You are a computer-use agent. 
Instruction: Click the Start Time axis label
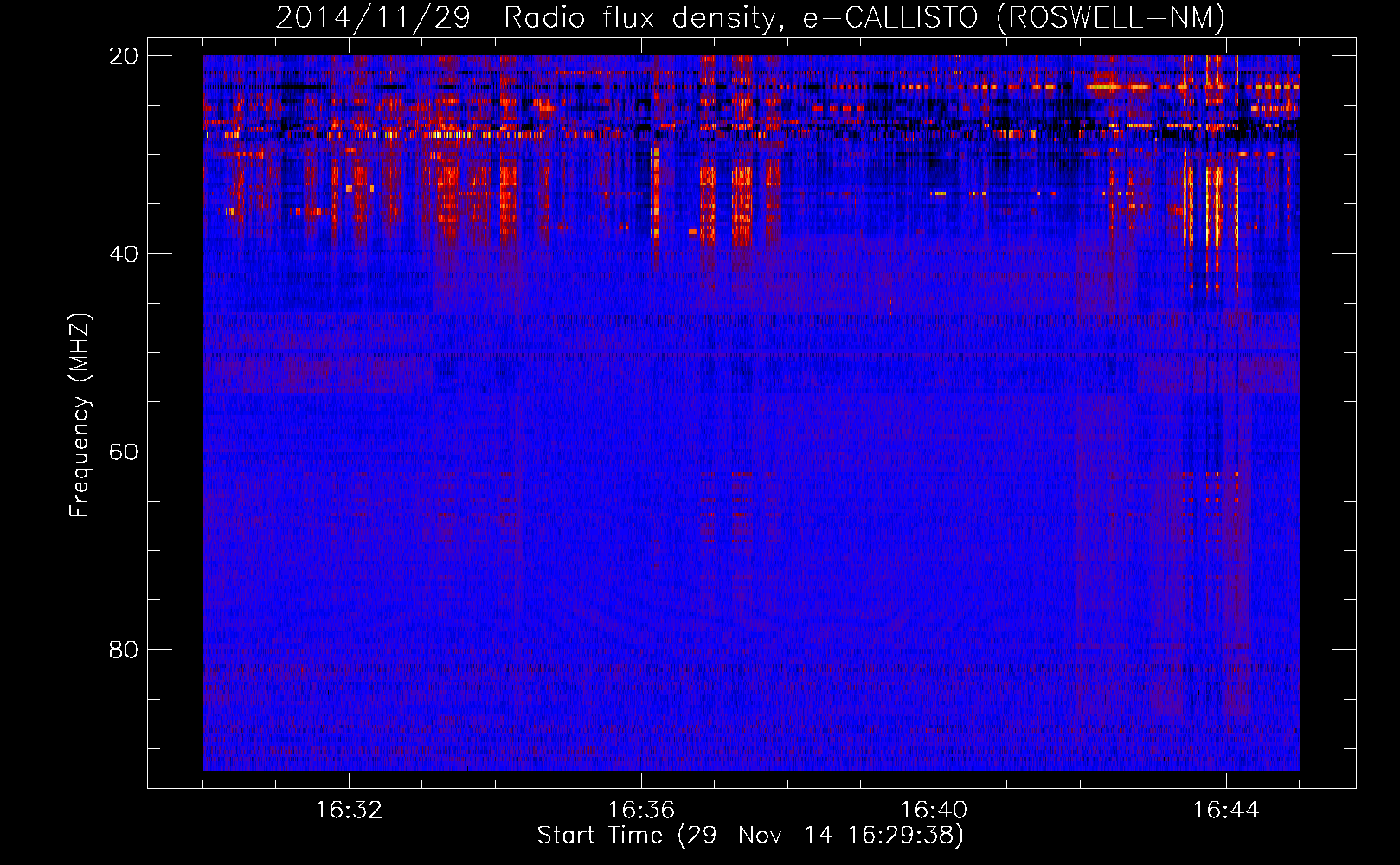click(749, 836)
